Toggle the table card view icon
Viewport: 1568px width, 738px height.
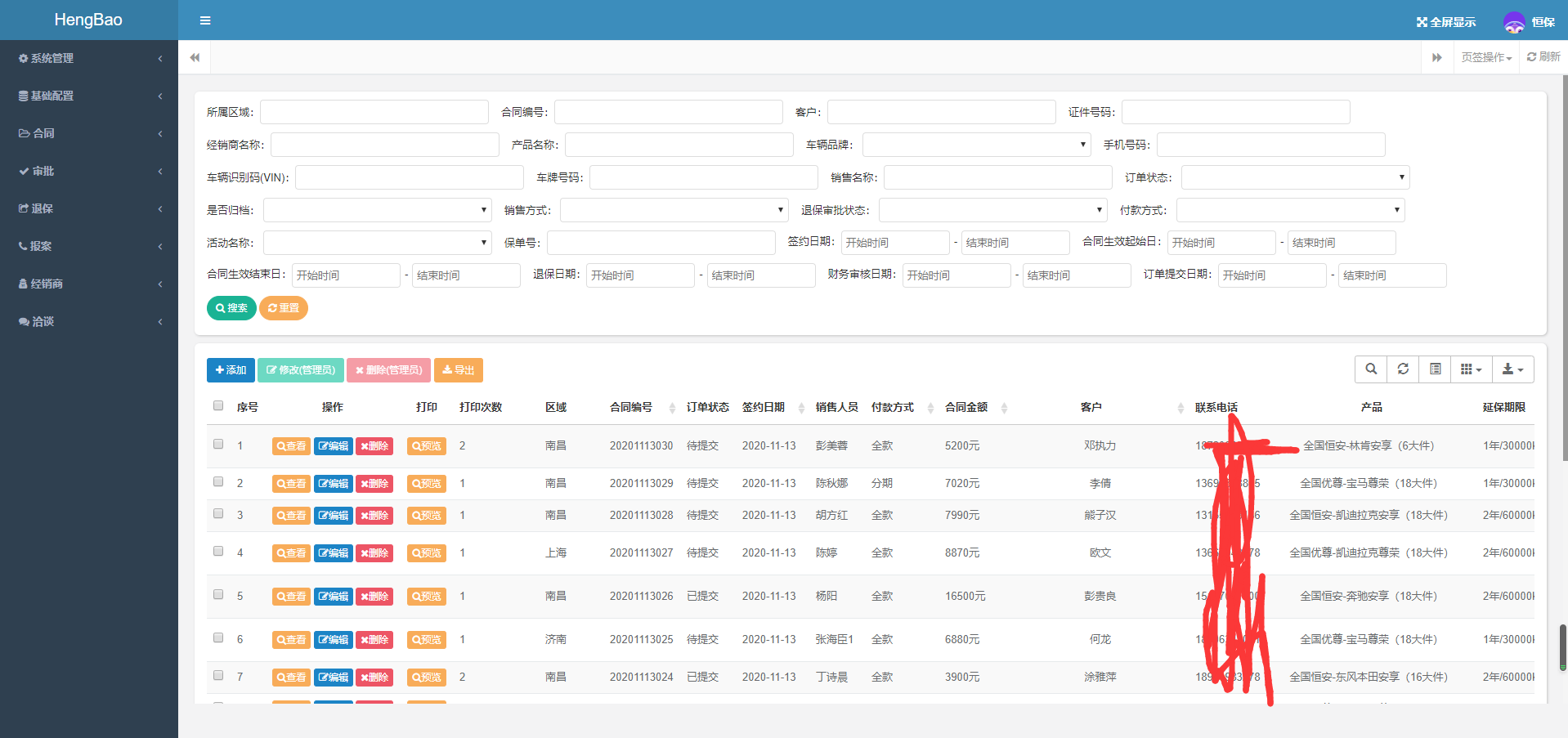(x=1435, y=369)
